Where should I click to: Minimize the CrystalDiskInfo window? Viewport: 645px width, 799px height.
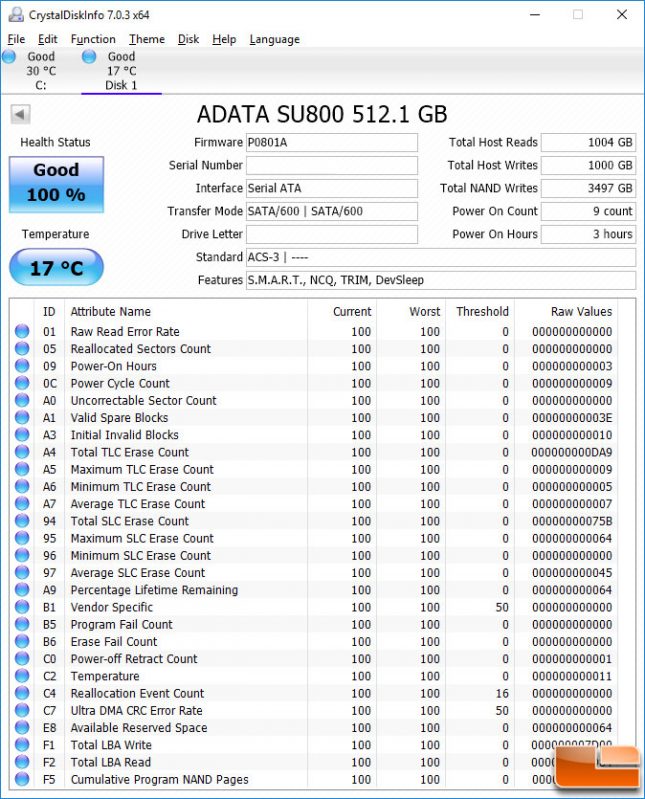pyautogui.click(x=534, y=14)
